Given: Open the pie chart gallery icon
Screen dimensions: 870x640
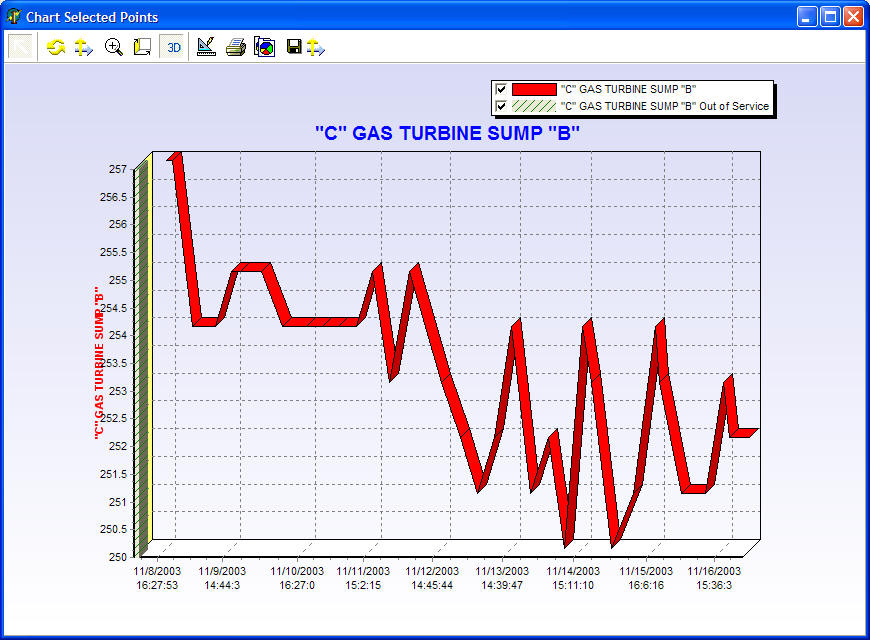Looking at the screenshot, I should [x=264, y=47].
